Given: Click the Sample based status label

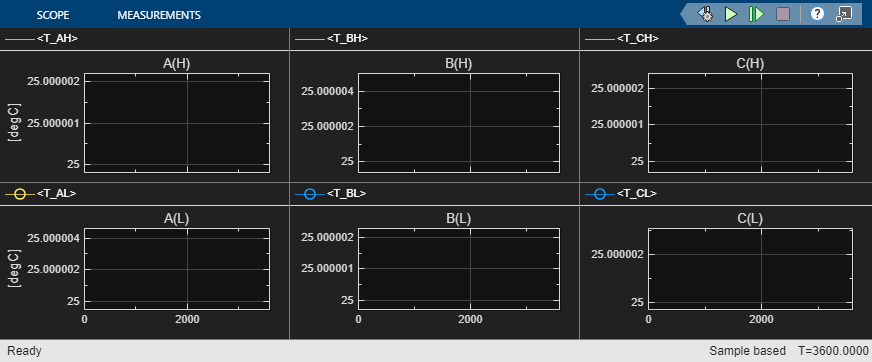Looking at the screenshot, I should (x=747, y=351).
